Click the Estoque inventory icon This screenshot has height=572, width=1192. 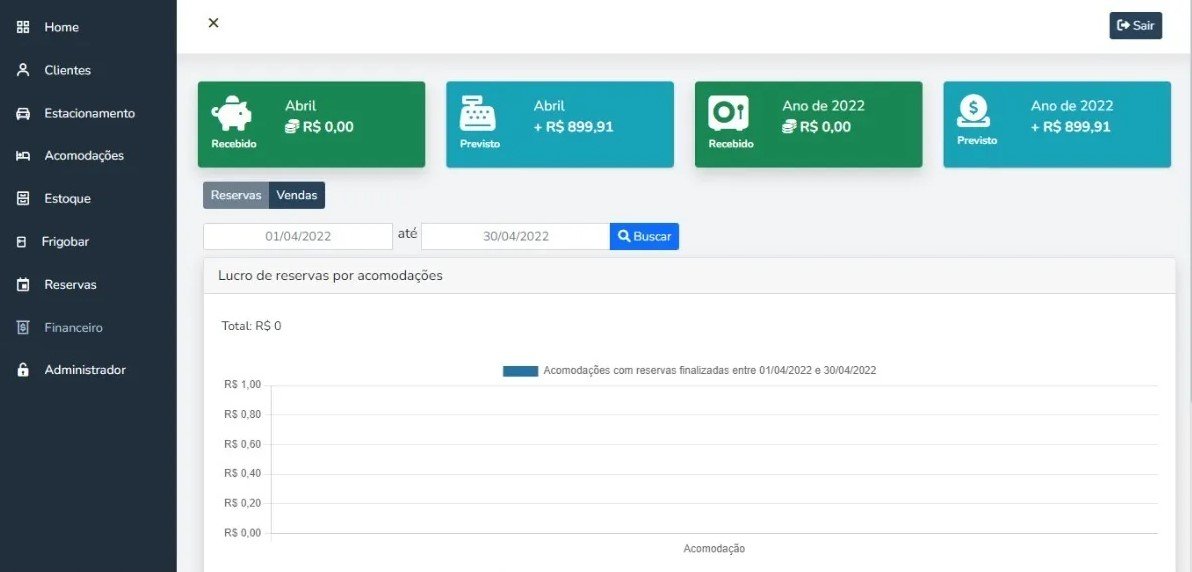coord(23,199)
